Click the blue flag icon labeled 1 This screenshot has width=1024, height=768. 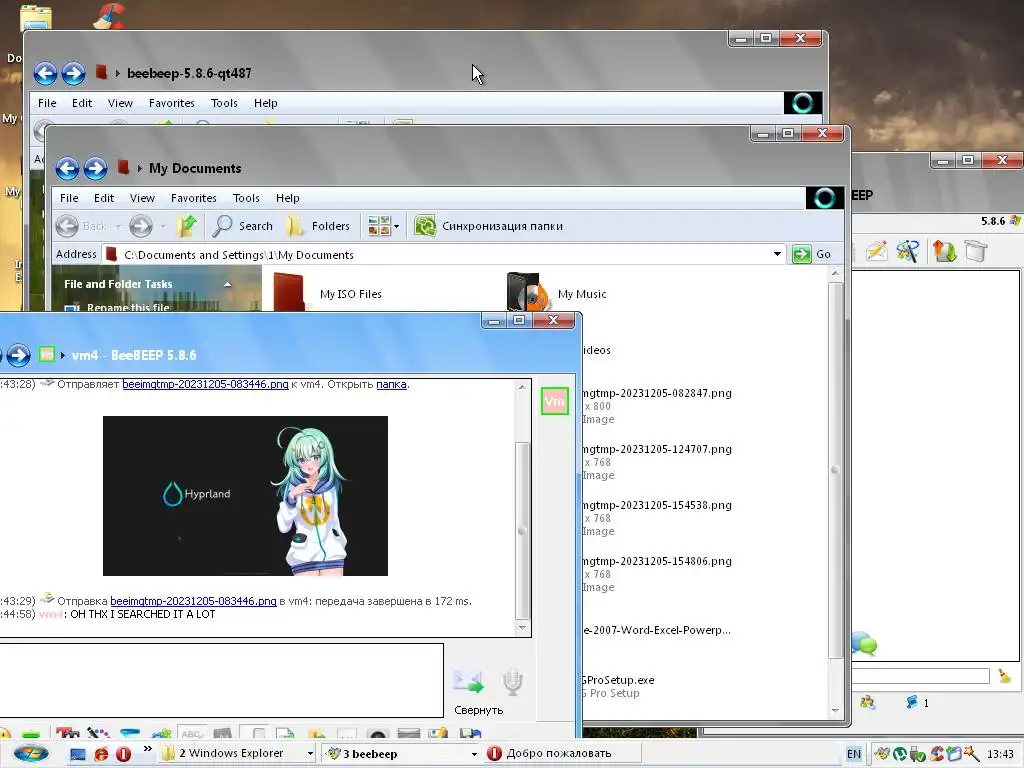tap(912, 703)
